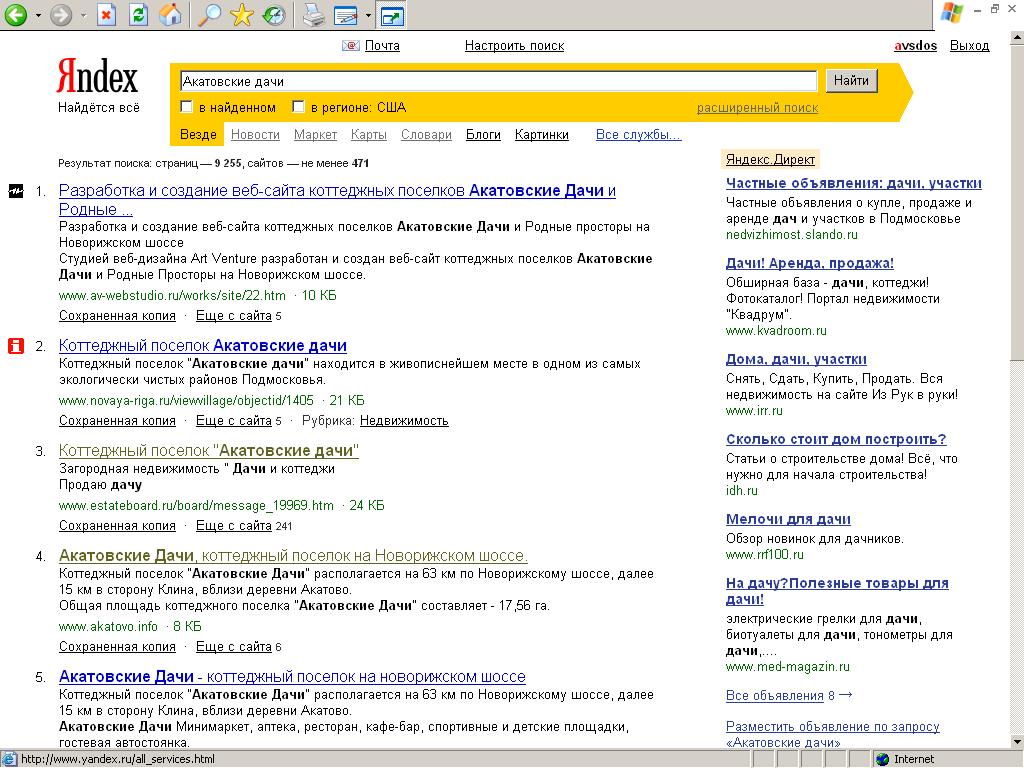Enable the "в найденном" checkbox
Image resolution: width=1024 pixels, height=768 pixels.
pyautogui.click(x=186, y=107)
